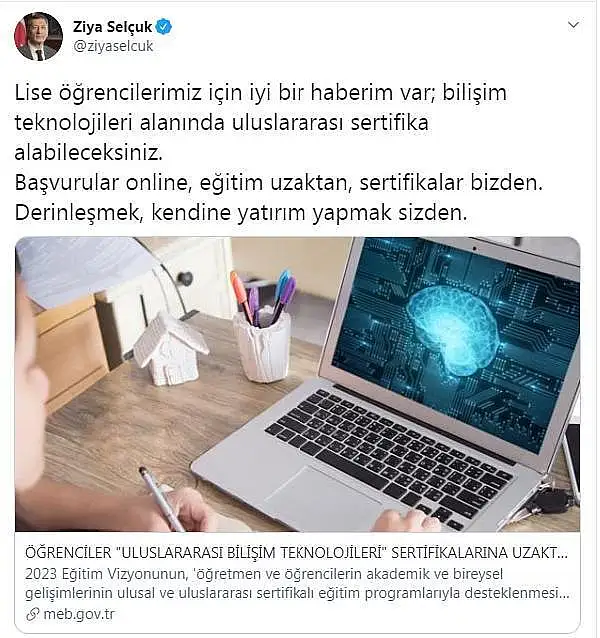Click the tweet line starting with Lise öğrencilerimiz

(x=261, y=93)
